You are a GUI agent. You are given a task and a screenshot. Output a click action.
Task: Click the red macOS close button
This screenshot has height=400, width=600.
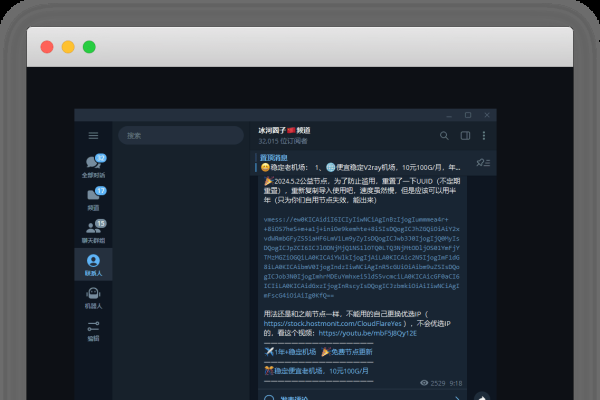coord(47,47)
